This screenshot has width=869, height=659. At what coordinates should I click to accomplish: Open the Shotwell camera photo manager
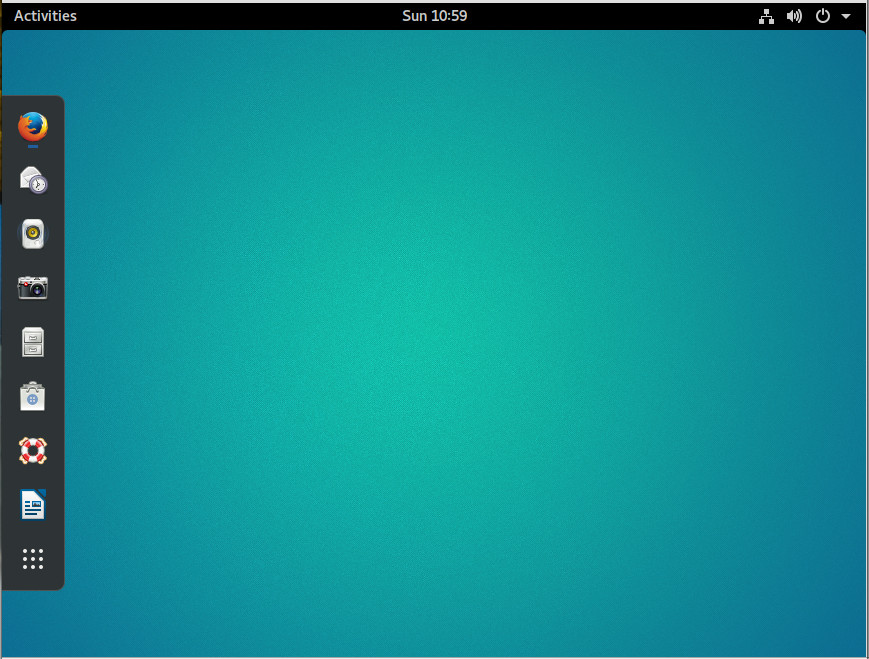[x=33, y=288]
